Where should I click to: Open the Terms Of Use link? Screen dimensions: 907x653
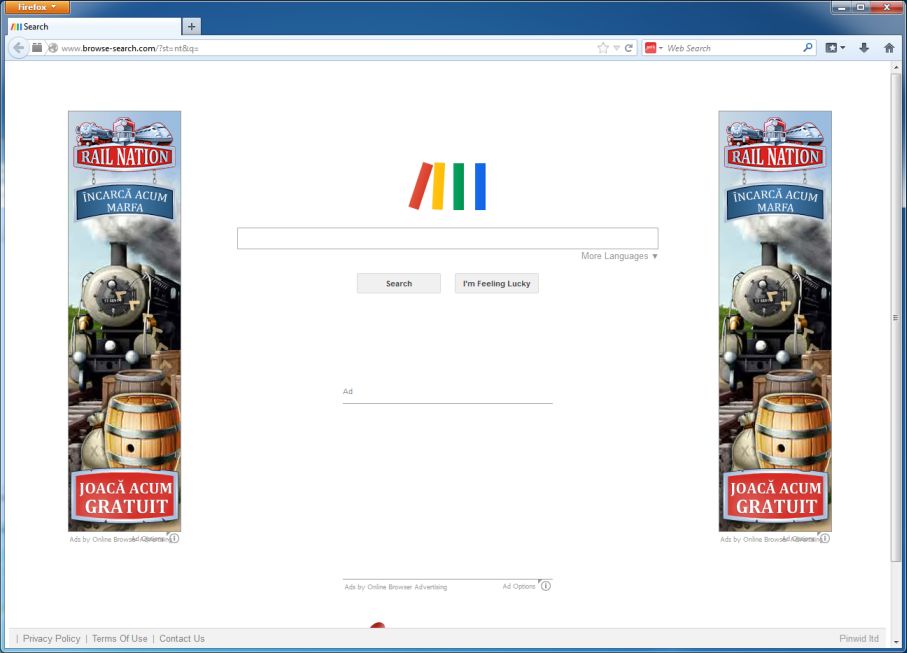[x=119, y=639]
